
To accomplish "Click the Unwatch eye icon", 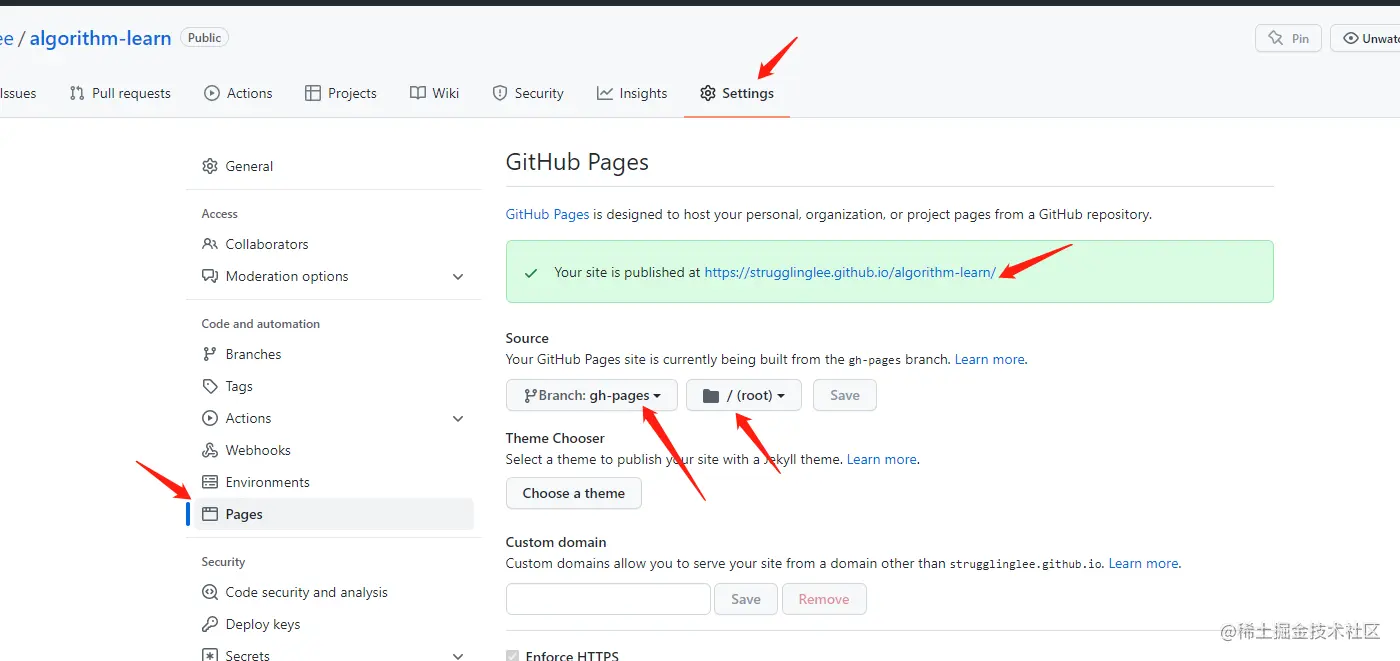I will tap(1351, 38).
